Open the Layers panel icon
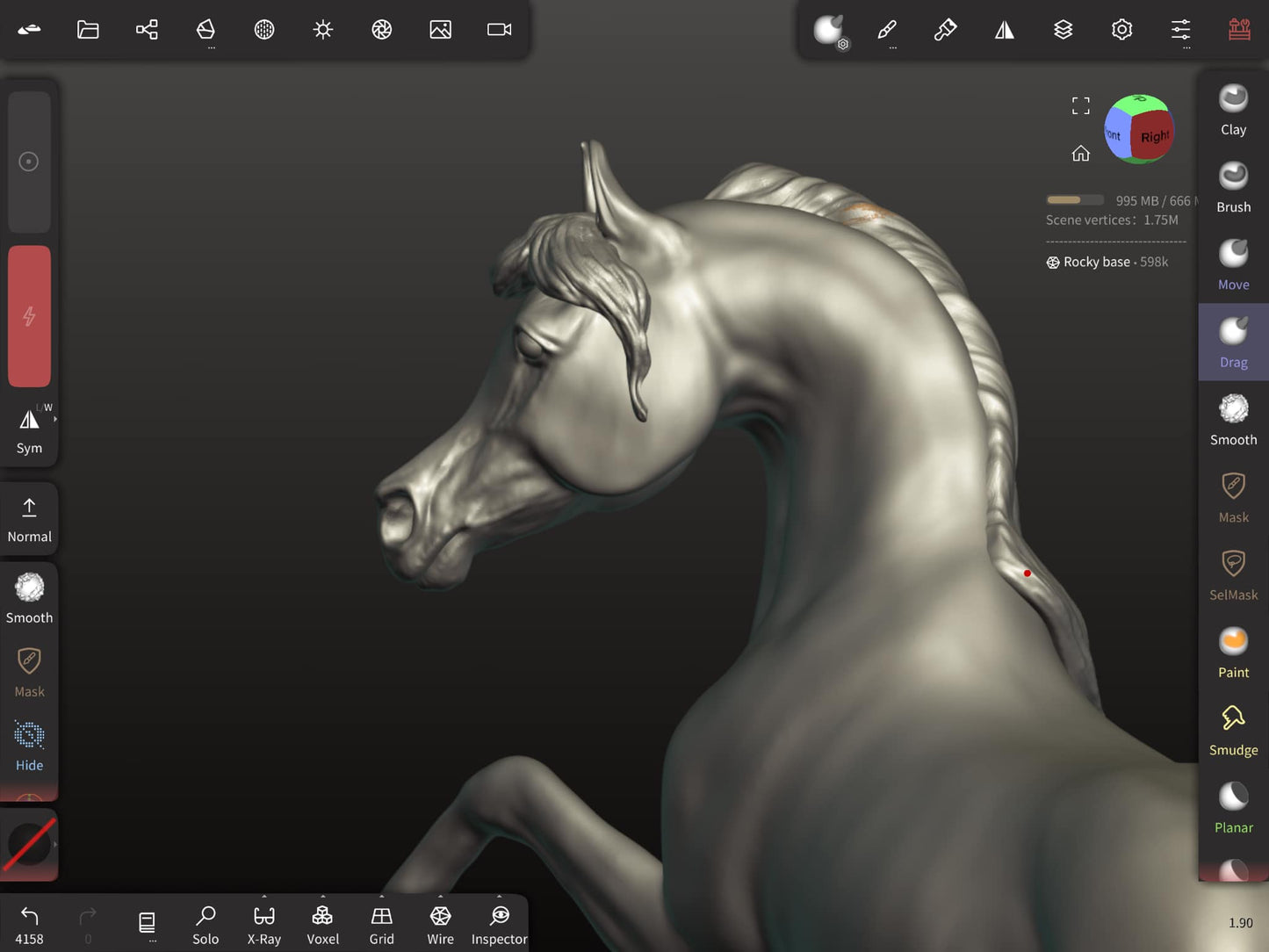Screen dimensions: 1269x952 (x=1063, y=30)
